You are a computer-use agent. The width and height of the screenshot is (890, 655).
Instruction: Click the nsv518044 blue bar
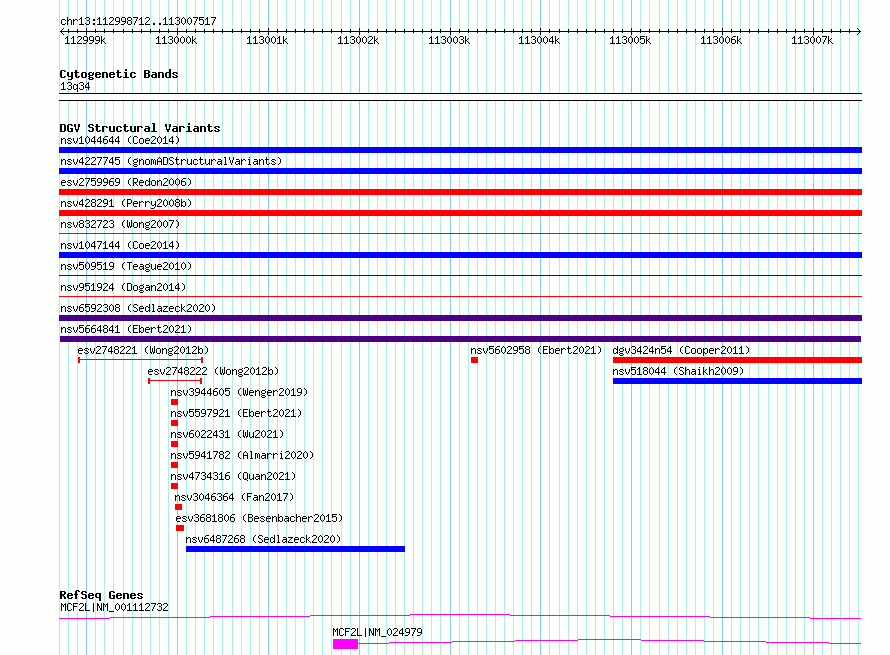click(x=737, y=381)
